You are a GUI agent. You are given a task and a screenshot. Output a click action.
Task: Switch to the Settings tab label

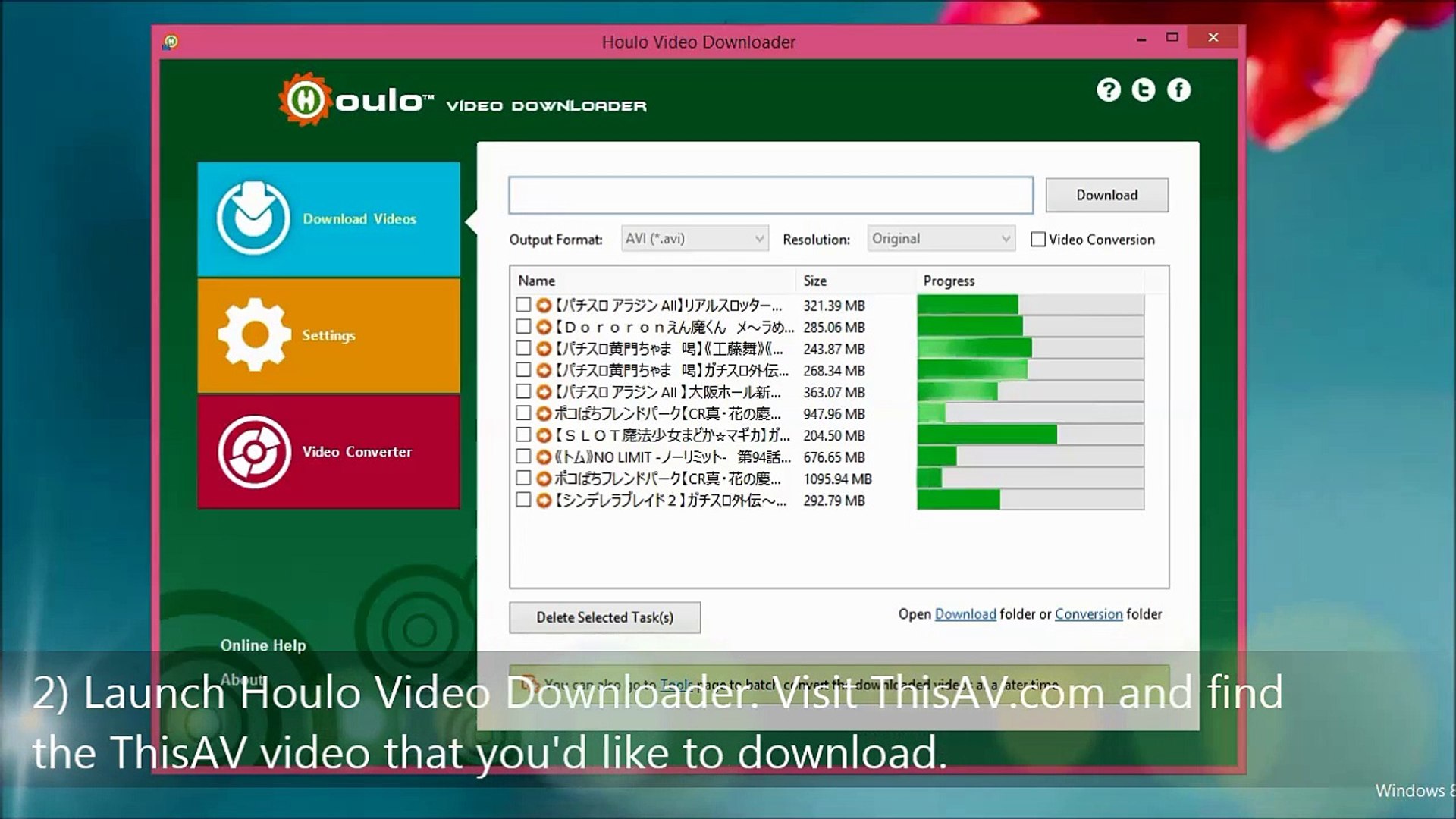point(328,335)
